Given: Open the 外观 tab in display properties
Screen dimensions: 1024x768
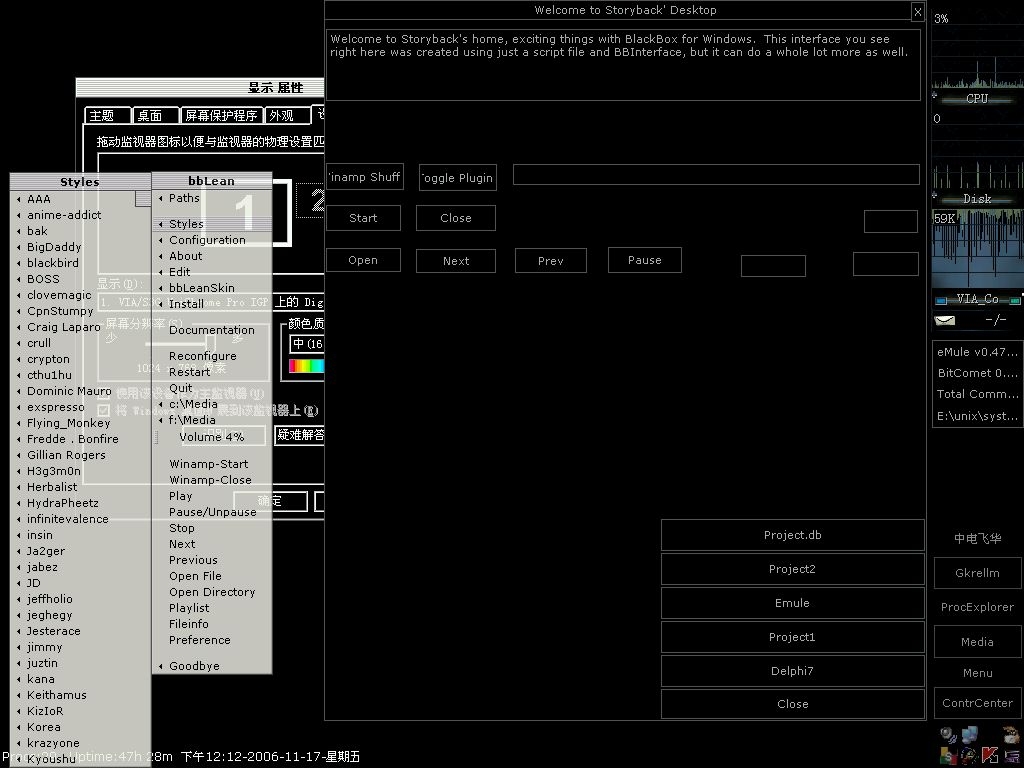Looking at the screenshot, I should 287,116.
